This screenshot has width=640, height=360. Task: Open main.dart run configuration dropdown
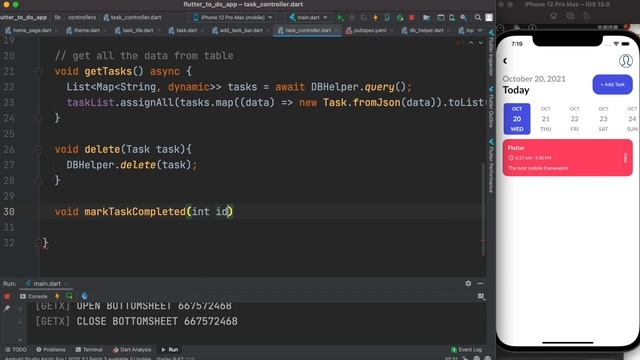(309, 18)
